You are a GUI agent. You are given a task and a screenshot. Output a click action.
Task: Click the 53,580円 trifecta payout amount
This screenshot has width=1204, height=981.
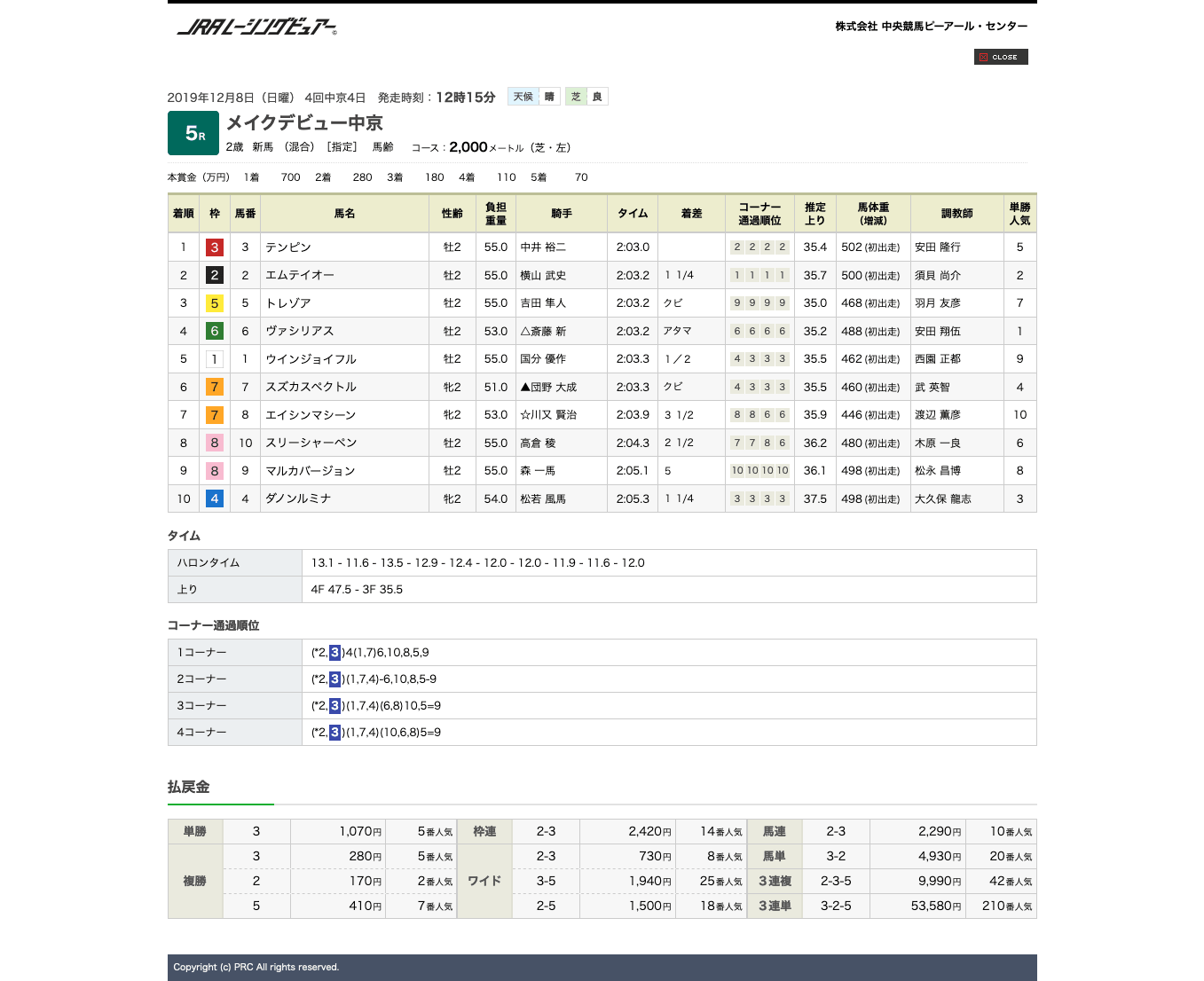pos(936,906)
